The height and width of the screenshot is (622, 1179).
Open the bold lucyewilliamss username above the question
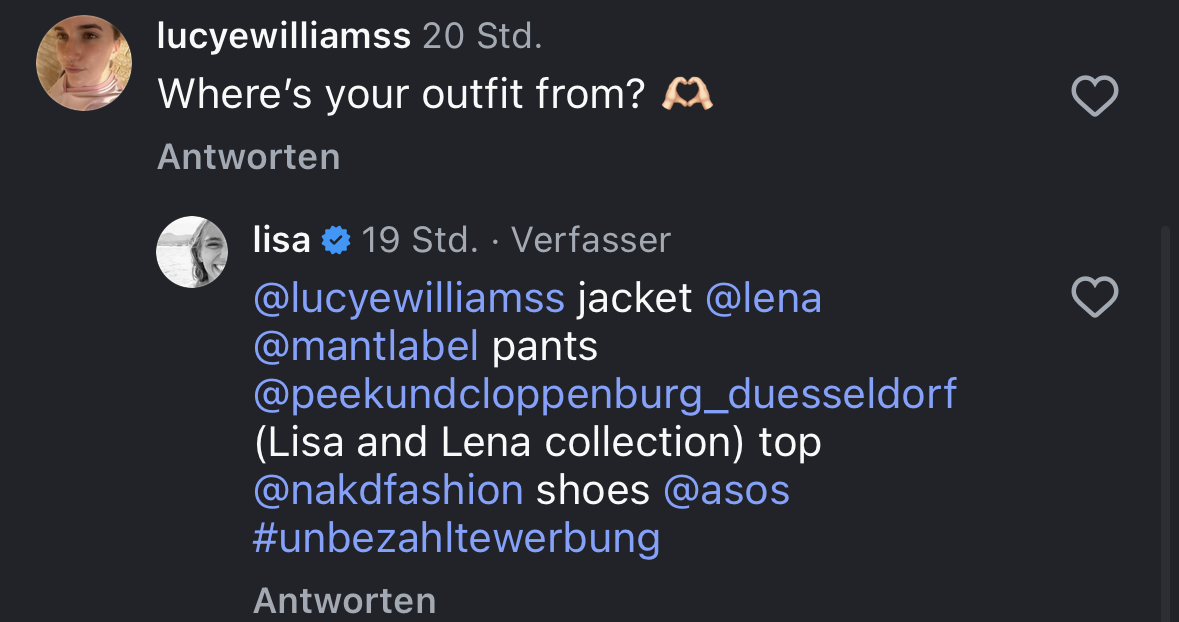point(284,36)
